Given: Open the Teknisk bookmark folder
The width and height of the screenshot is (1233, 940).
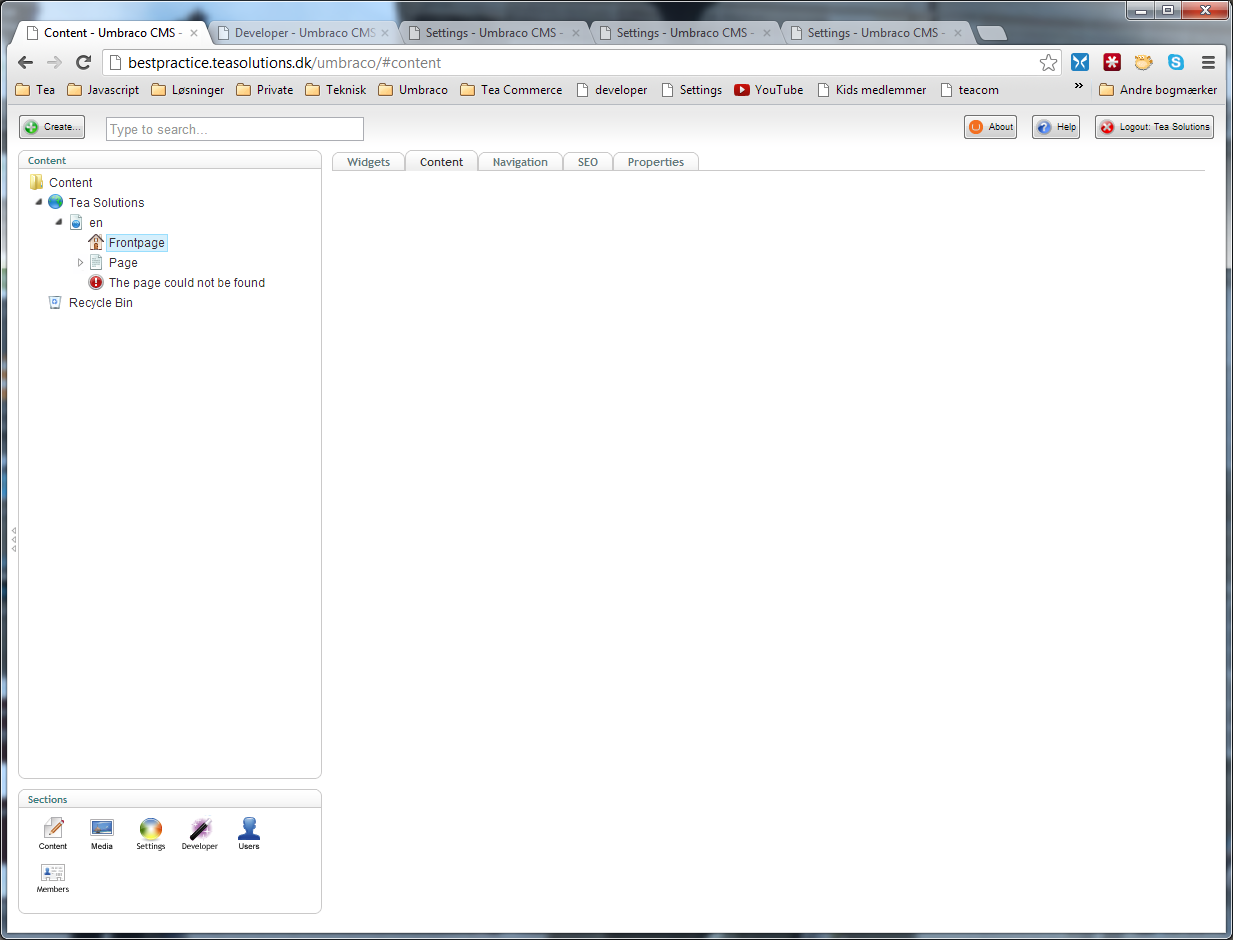Looking at the screenshot, I should [x=336, y=90].
